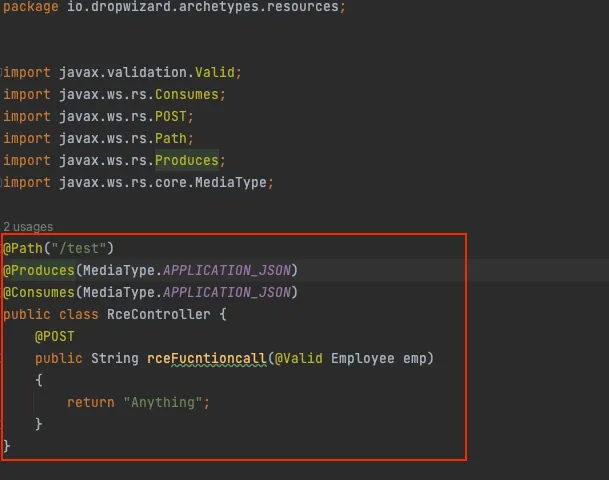Image resolution: width=609 pixels, height=480 pixels.
Task: Click the "emp" parameter name
Action: coord(414,358)
